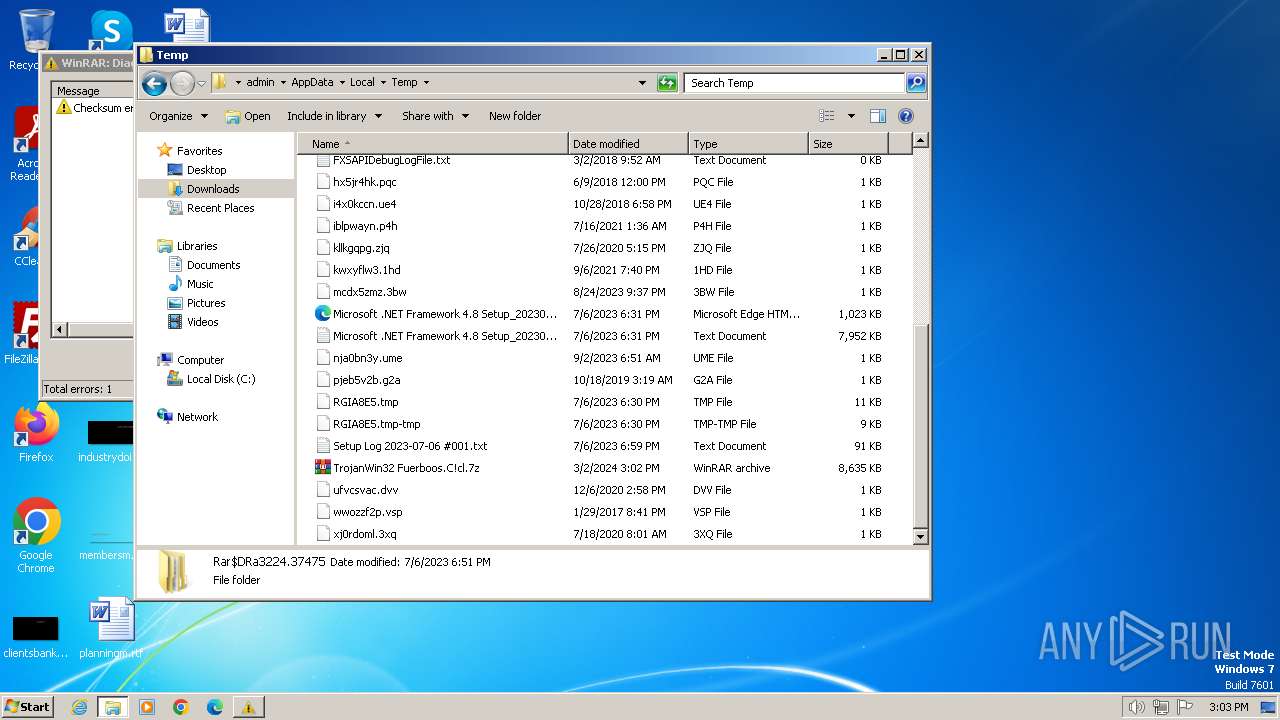Click in the Search Temp field
1280x720 pixels.
click(795, 83)
